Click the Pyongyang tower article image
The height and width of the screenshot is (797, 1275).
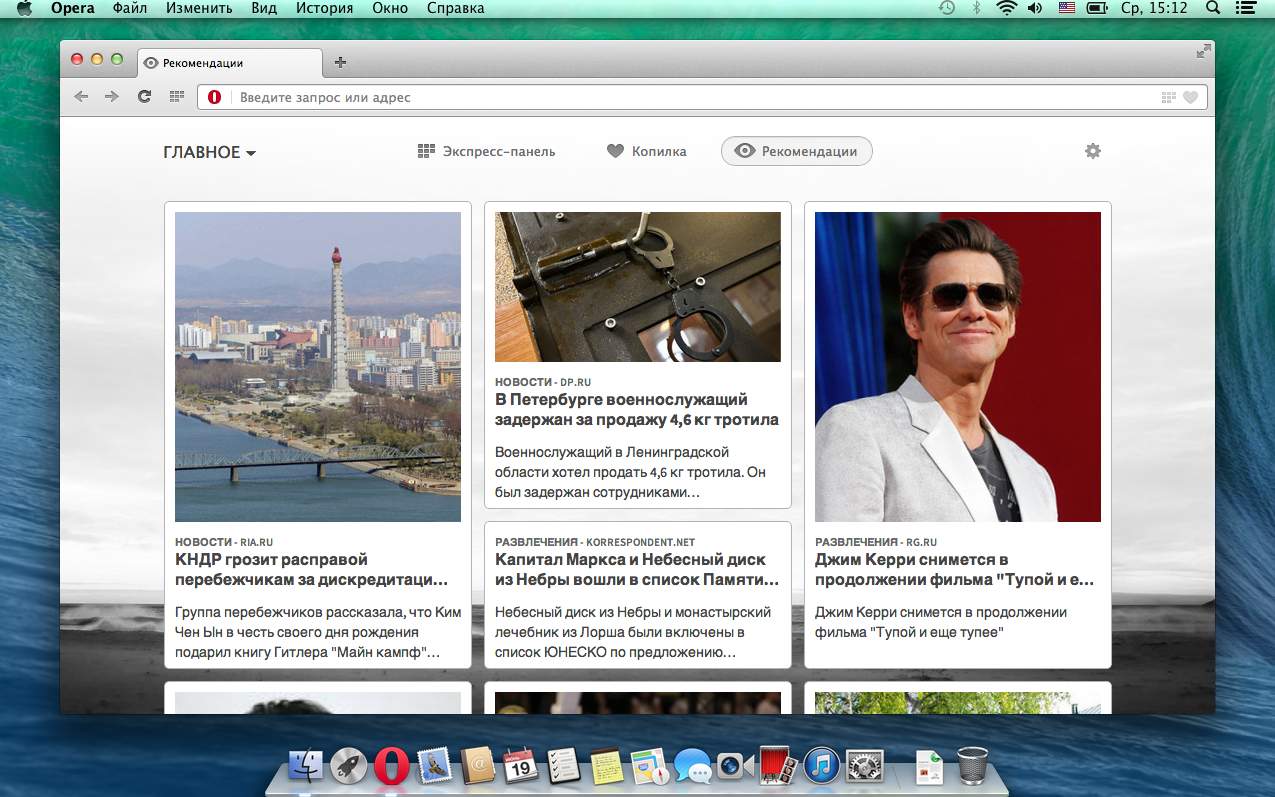(317, 366)
